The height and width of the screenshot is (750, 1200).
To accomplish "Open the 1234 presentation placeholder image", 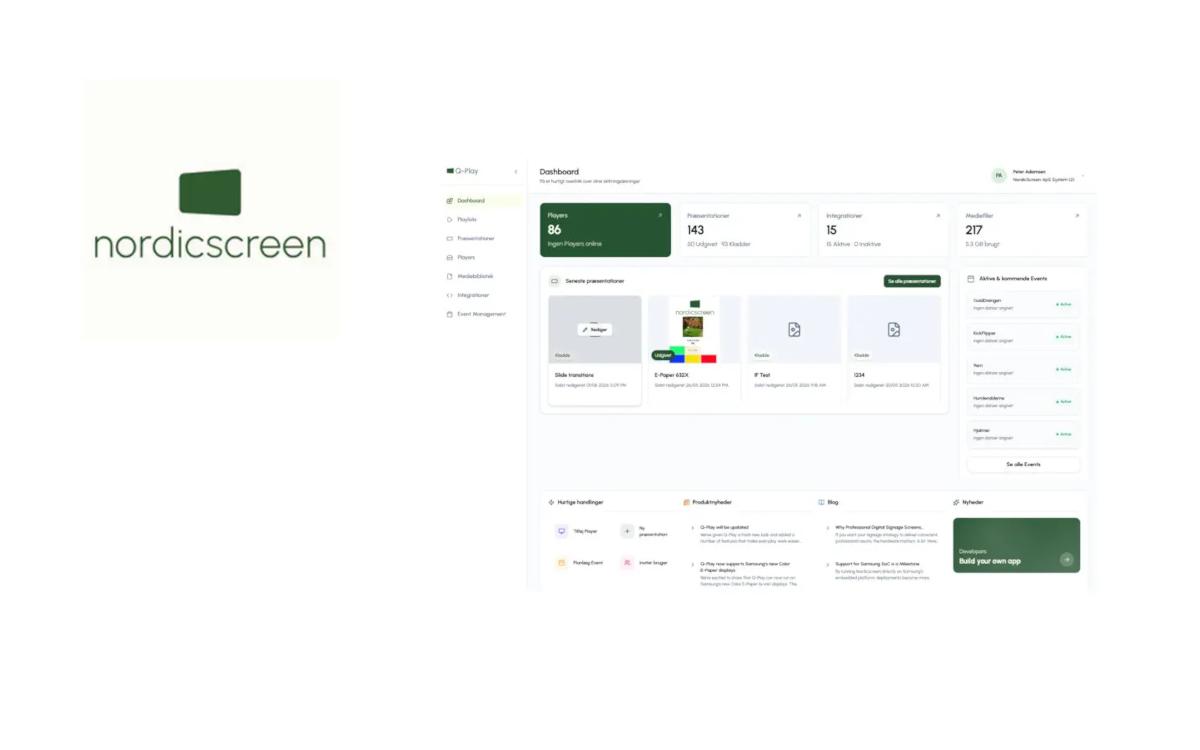I will pos(894,329).
